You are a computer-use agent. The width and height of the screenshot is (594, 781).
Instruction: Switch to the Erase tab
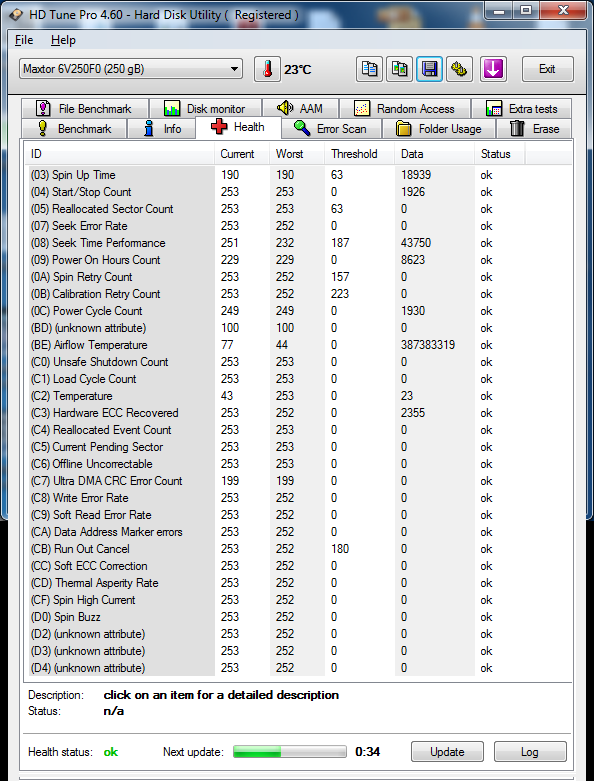[x=534, y=129]
